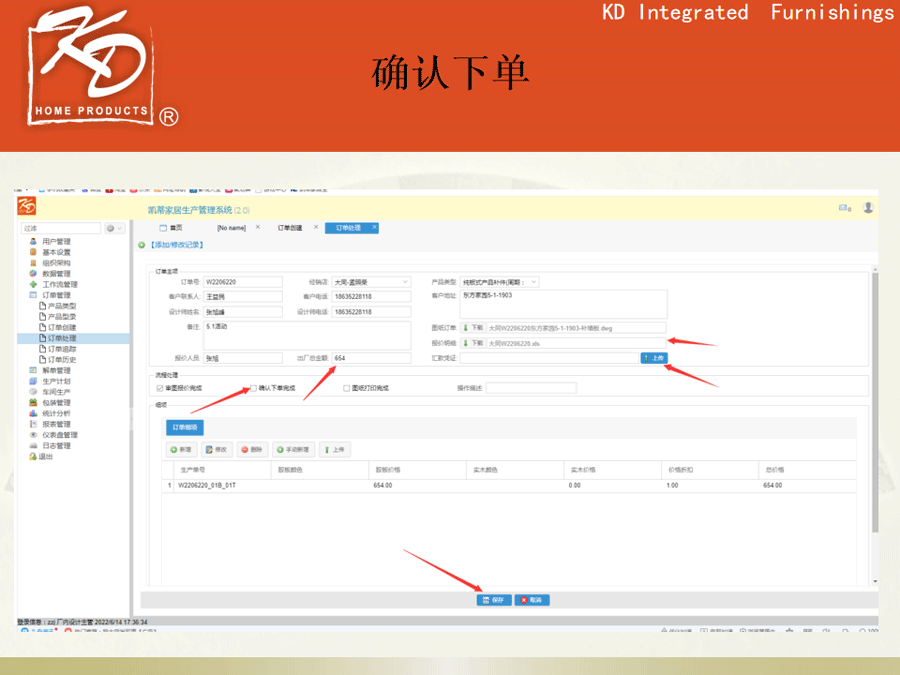Screen dimensions: 900x675
Task: Click the 出厂总金额 input field
Action: click(x=371, y=358)
